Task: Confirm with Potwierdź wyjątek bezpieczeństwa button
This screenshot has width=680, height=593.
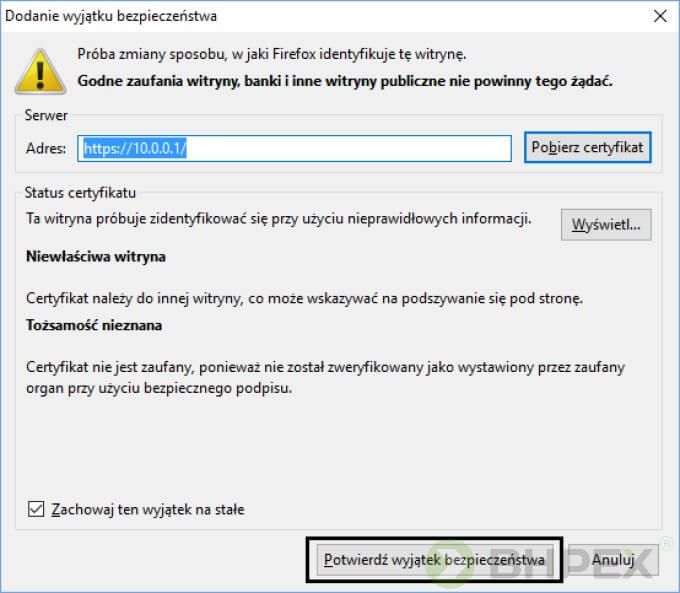Action: (x=434, y=560)
